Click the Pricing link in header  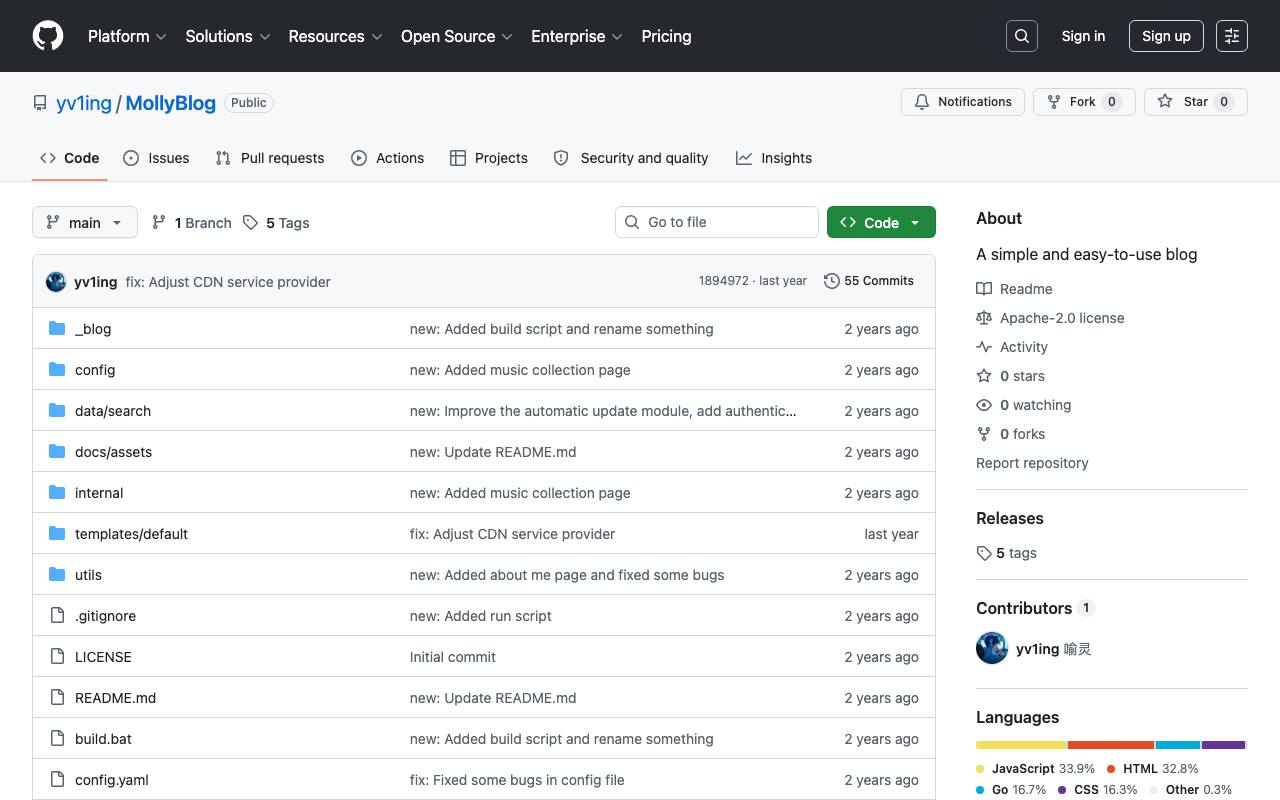tap(666, 36)
